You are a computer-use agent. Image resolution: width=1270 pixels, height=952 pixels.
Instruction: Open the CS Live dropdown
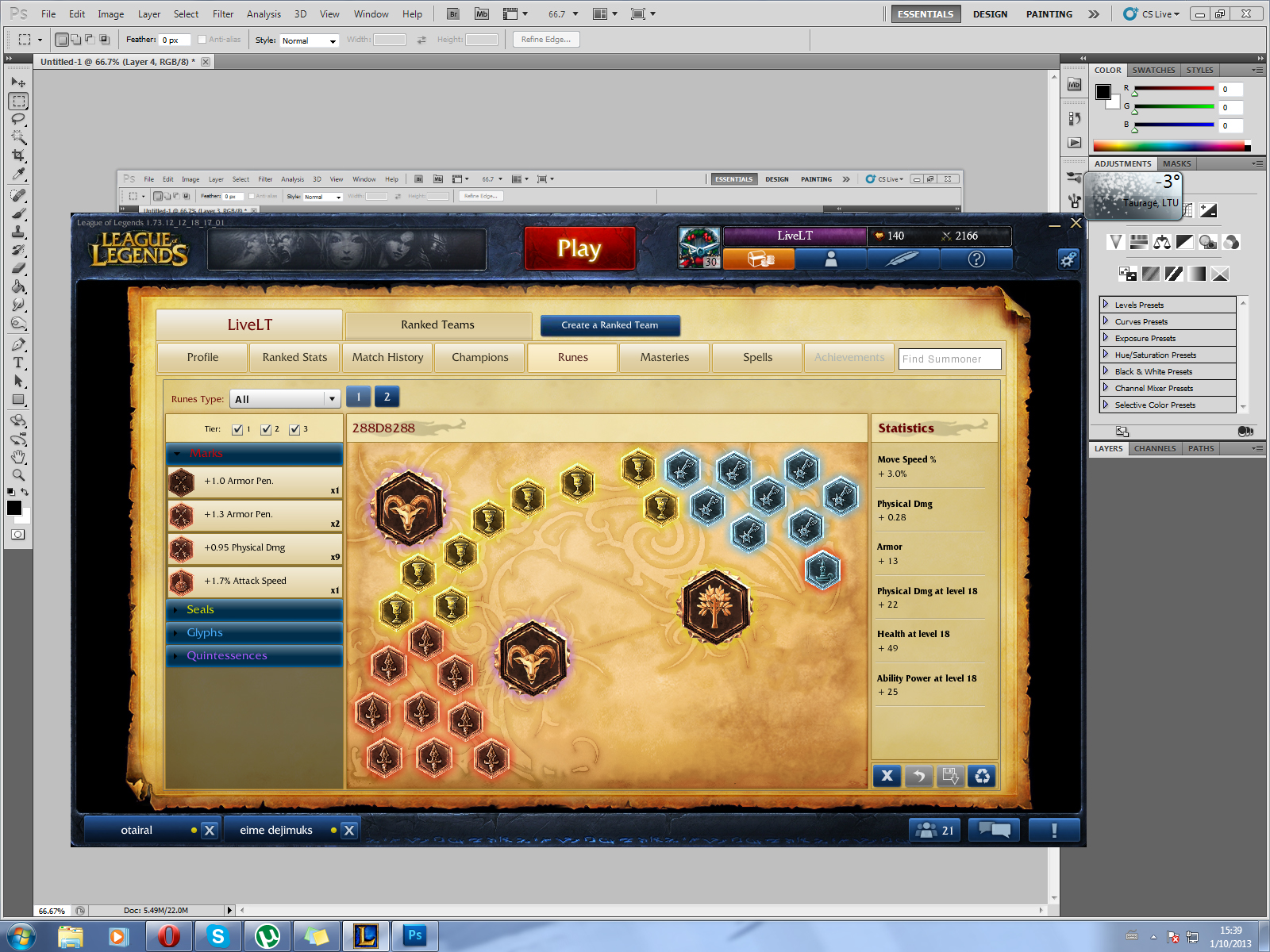click(x=1152, y=13)
